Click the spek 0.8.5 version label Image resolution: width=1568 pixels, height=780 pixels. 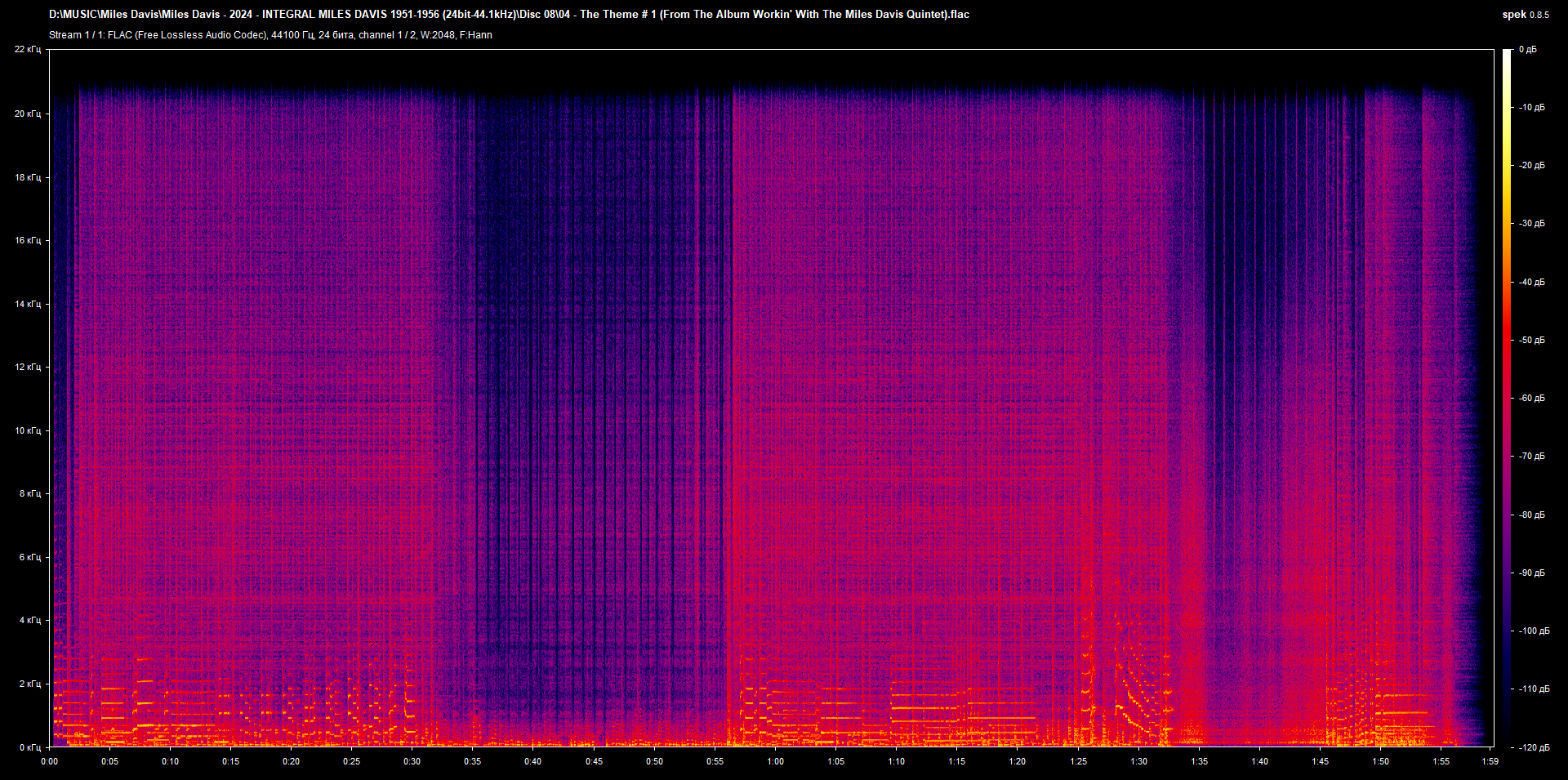coord(1526,14)
